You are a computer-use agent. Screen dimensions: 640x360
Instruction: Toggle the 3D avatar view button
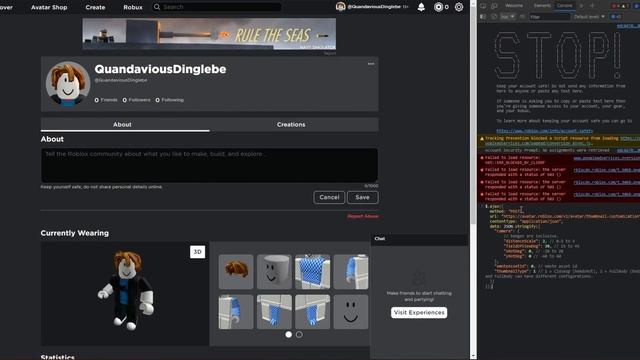click(198, 252)
